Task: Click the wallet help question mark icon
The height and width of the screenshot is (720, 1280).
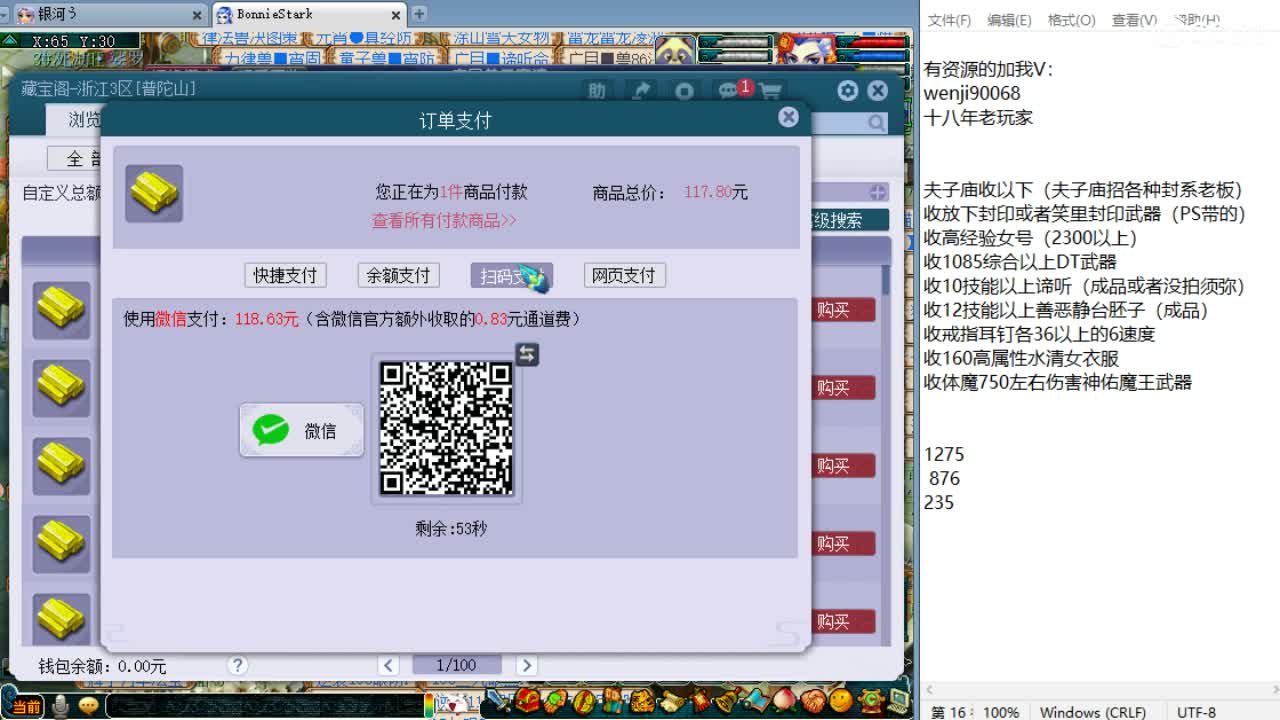Action: pyautogui.click(x=237, y=665)
